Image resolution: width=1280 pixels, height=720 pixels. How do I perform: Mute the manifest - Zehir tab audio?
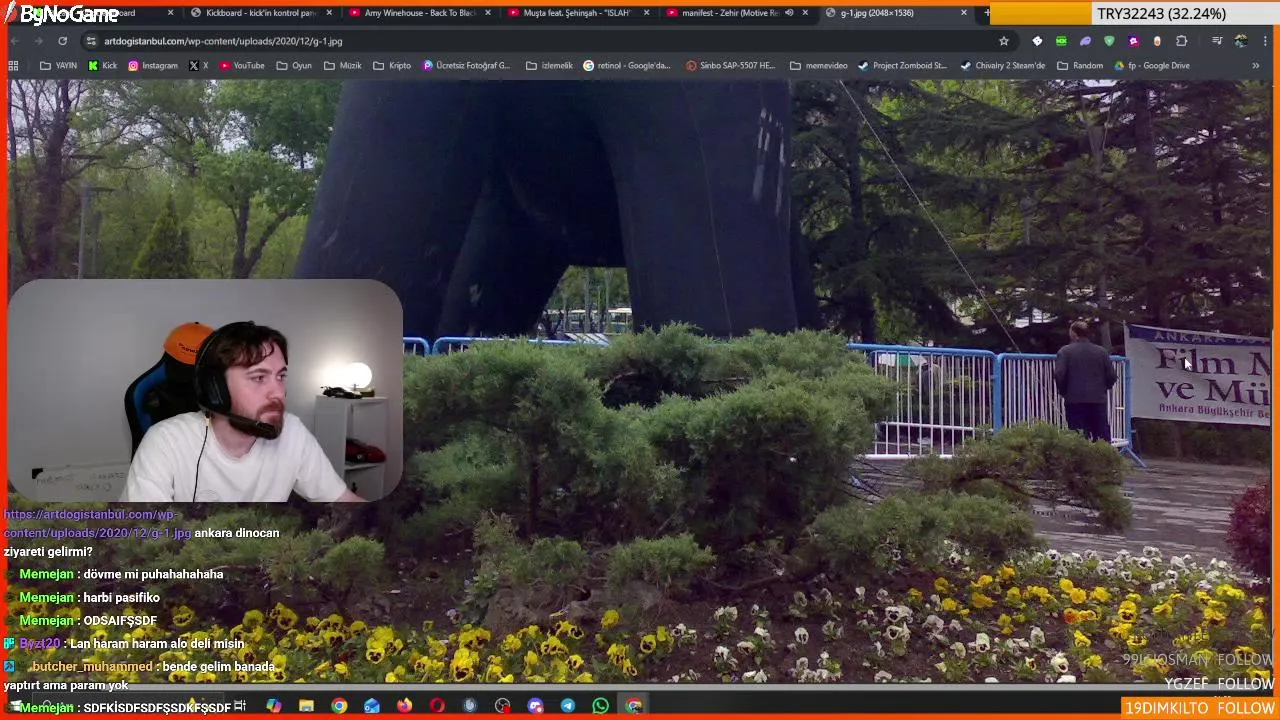(789, 13)
